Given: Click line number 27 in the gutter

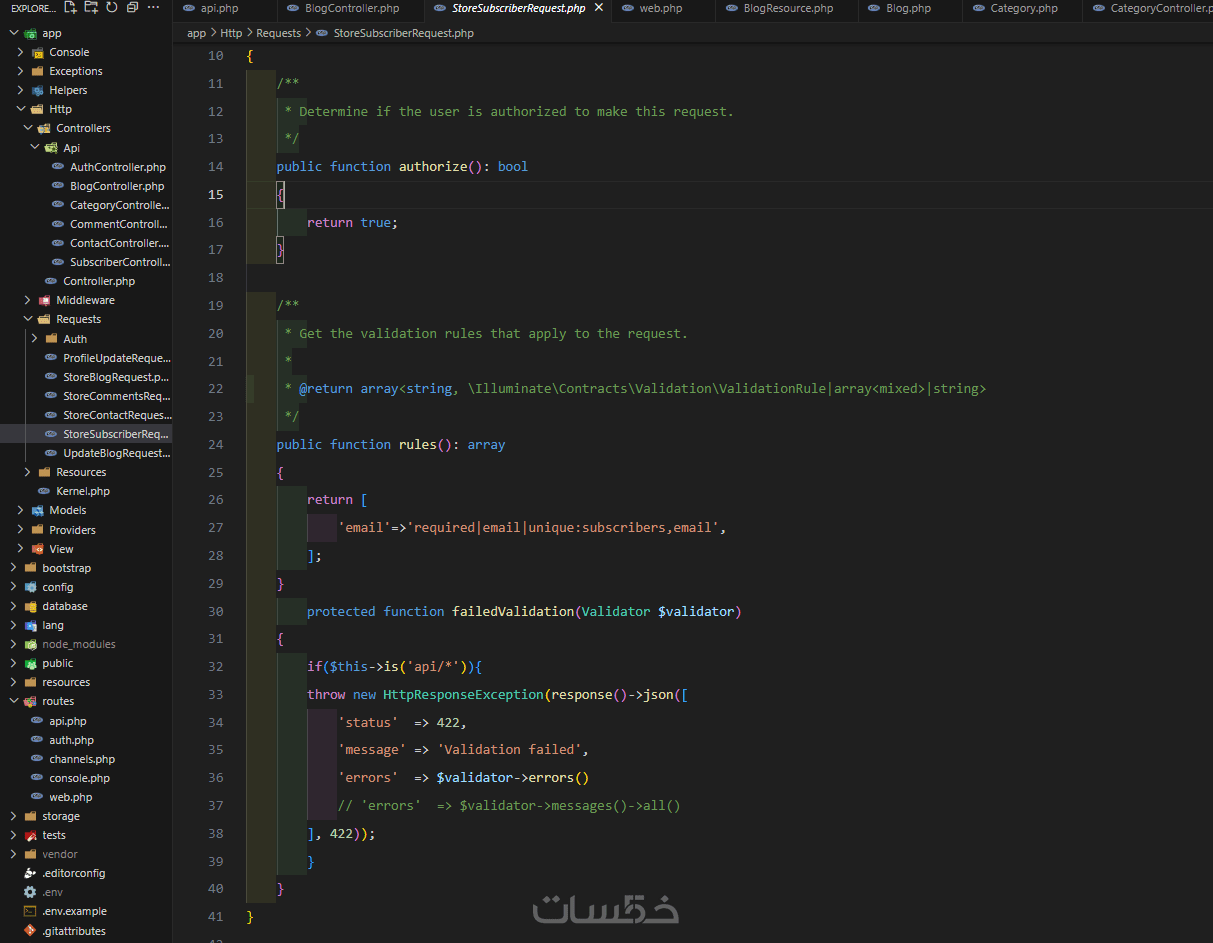Looking at the screenshot, I should [x=216, y=527].
